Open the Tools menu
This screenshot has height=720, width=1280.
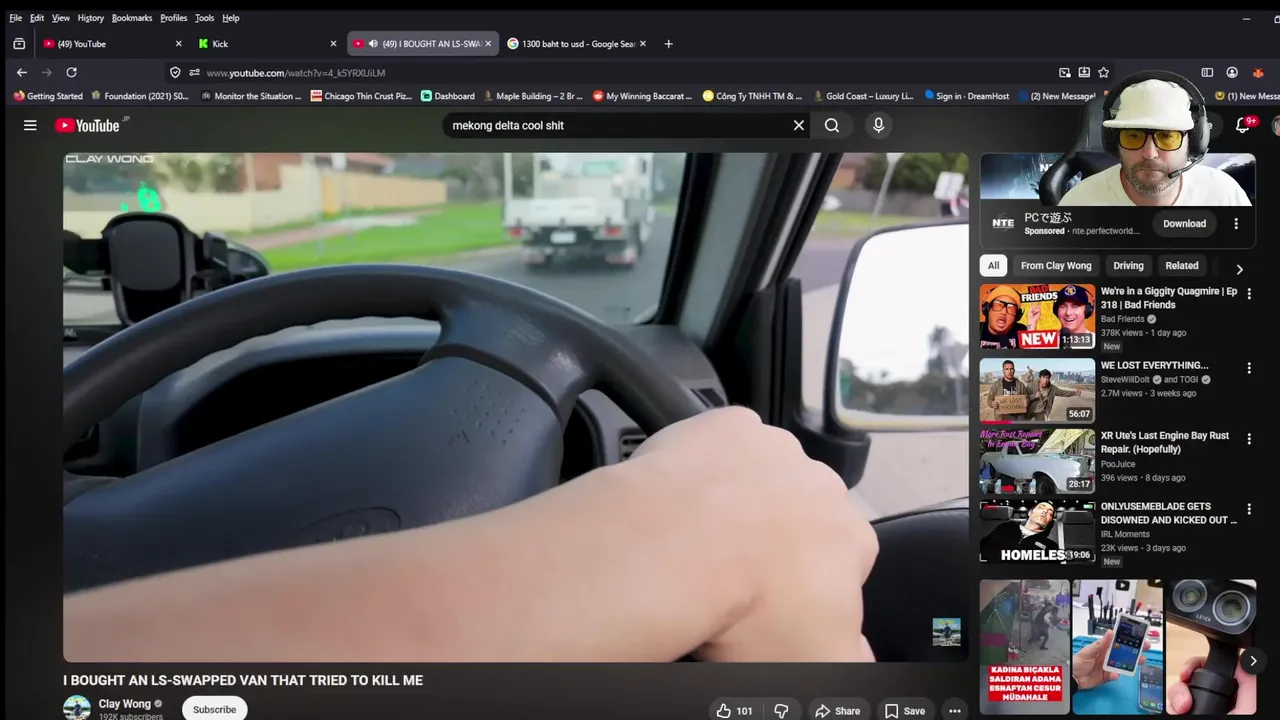pyautogui.click(x=204, y=18)
